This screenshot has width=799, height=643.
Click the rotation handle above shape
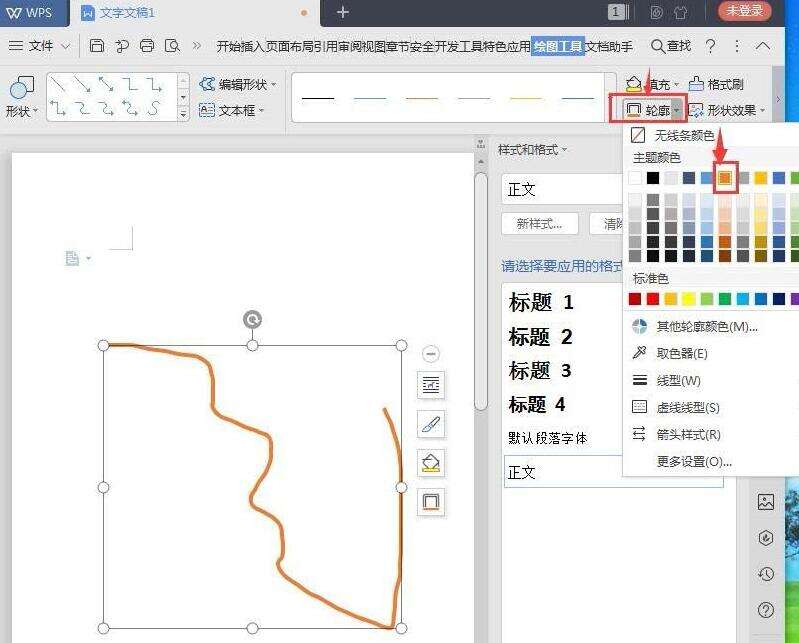point(252,319)
